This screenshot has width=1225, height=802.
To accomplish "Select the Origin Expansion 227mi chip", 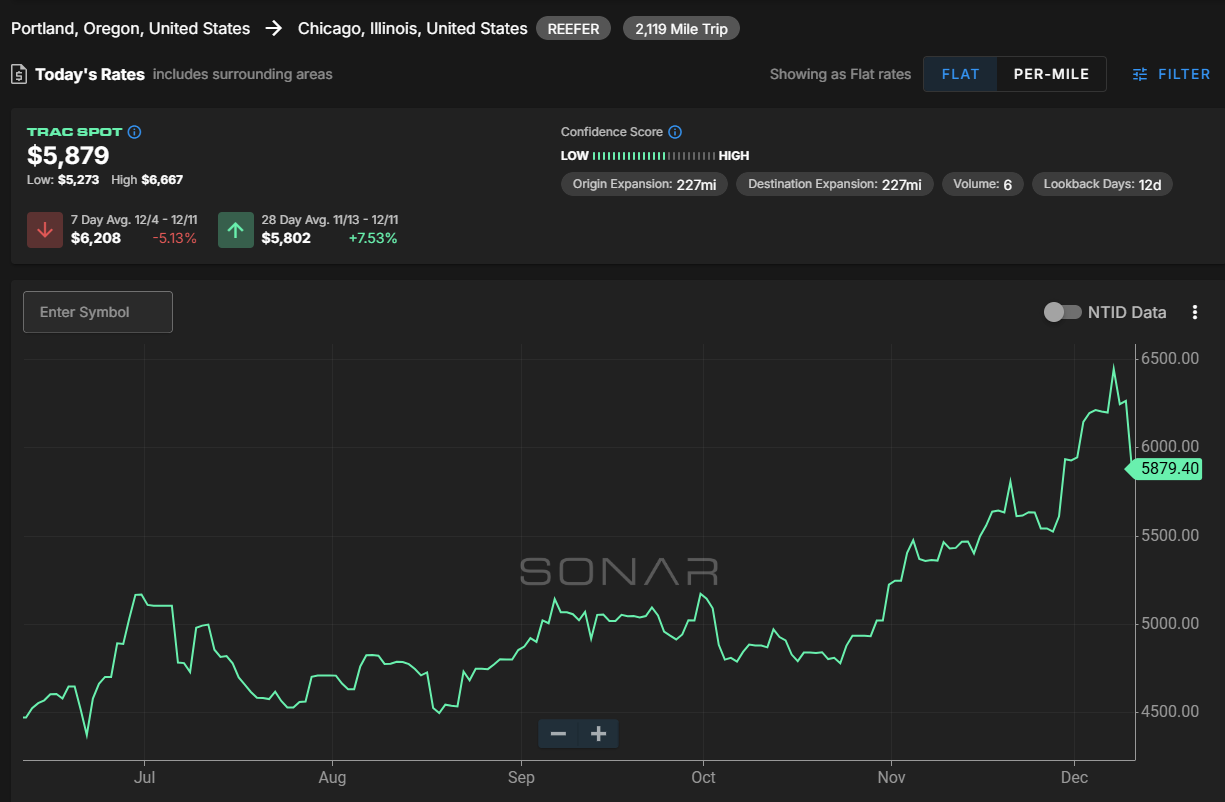I will click(645, 184).
